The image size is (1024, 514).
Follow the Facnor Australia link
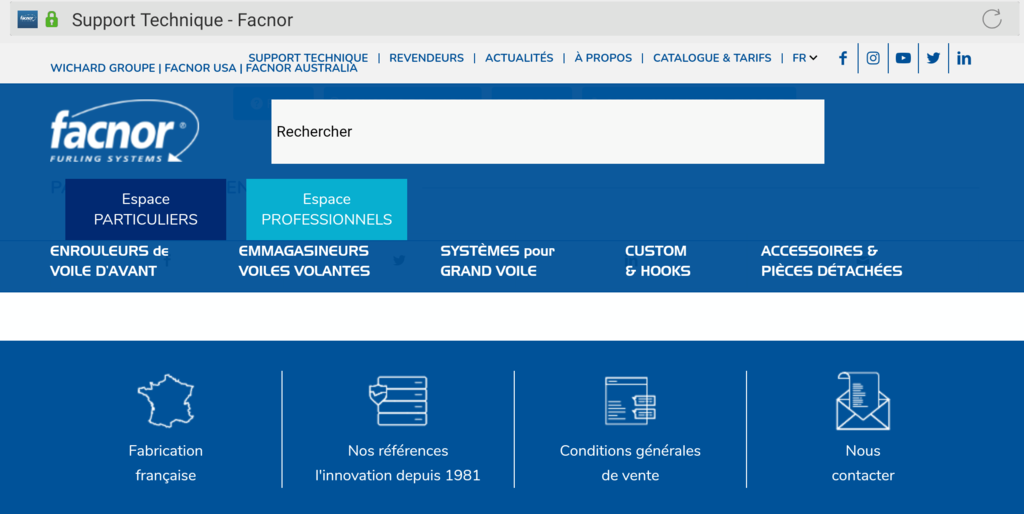tap(302, 68)
